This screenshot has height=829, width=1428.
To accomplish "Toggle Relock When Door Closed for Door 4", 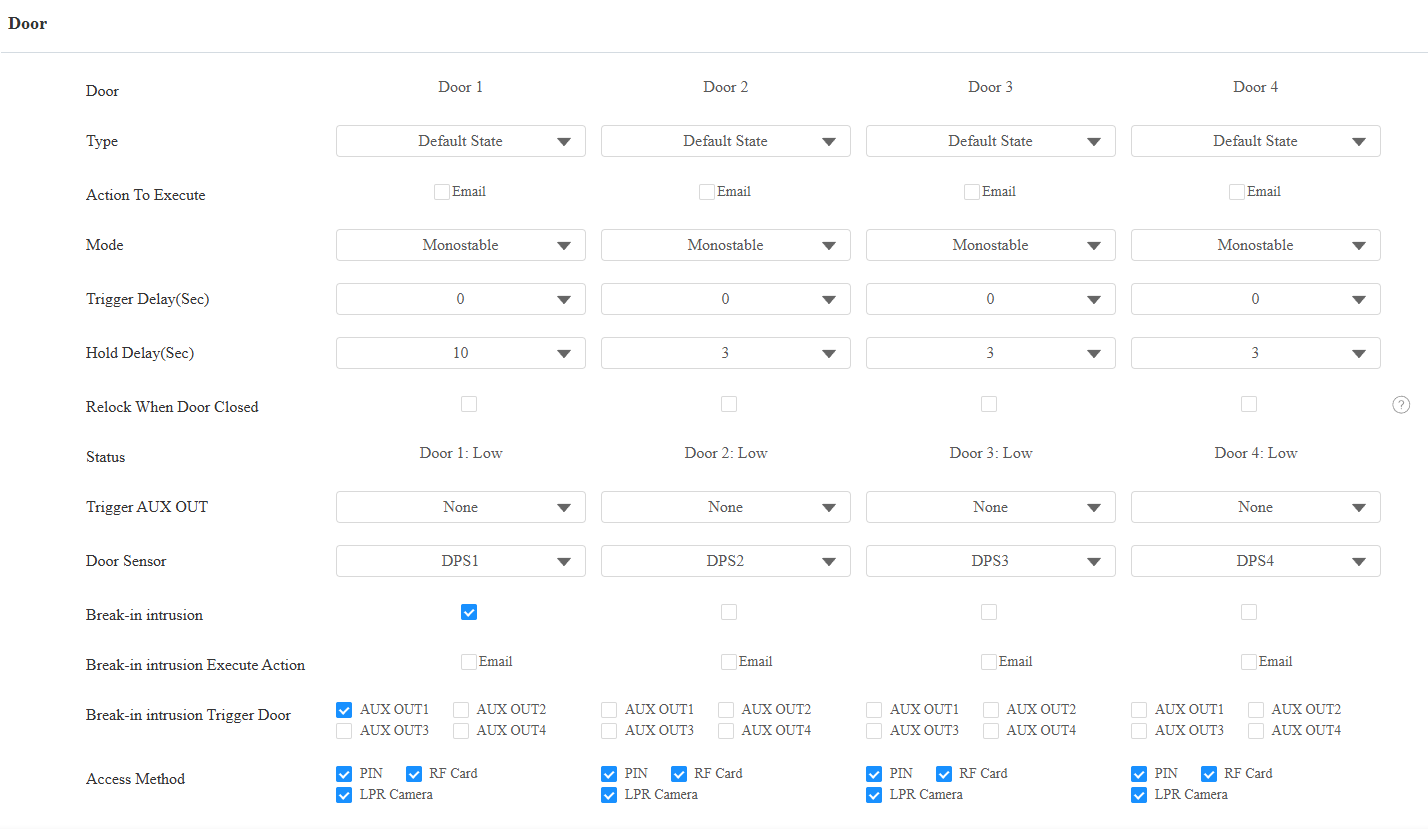I will pos(1249,404).
